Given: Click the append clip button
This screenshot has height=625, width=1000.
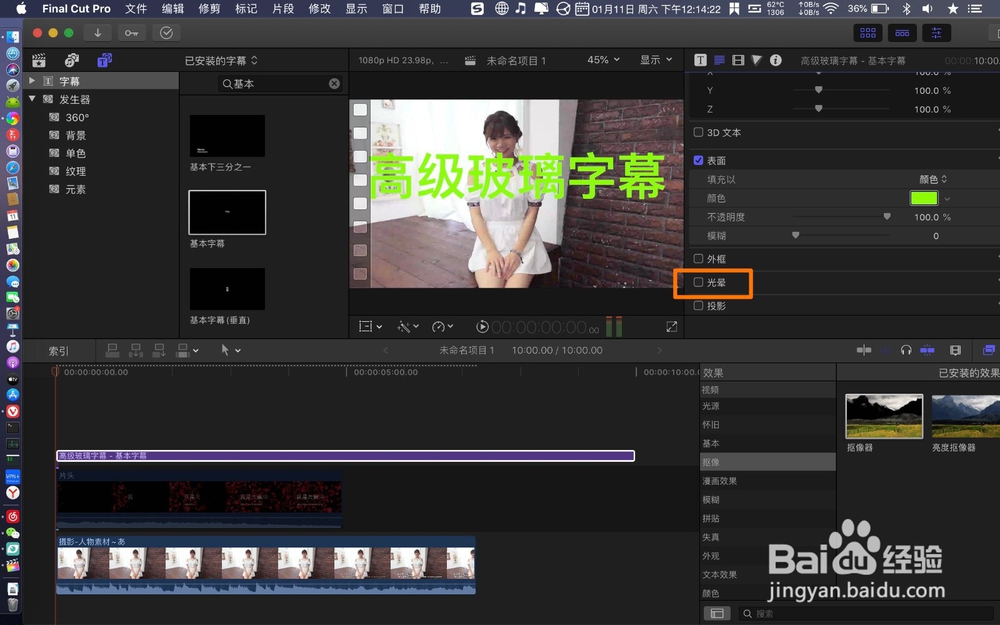Looking at the screenshot, I should coord(159,350).
